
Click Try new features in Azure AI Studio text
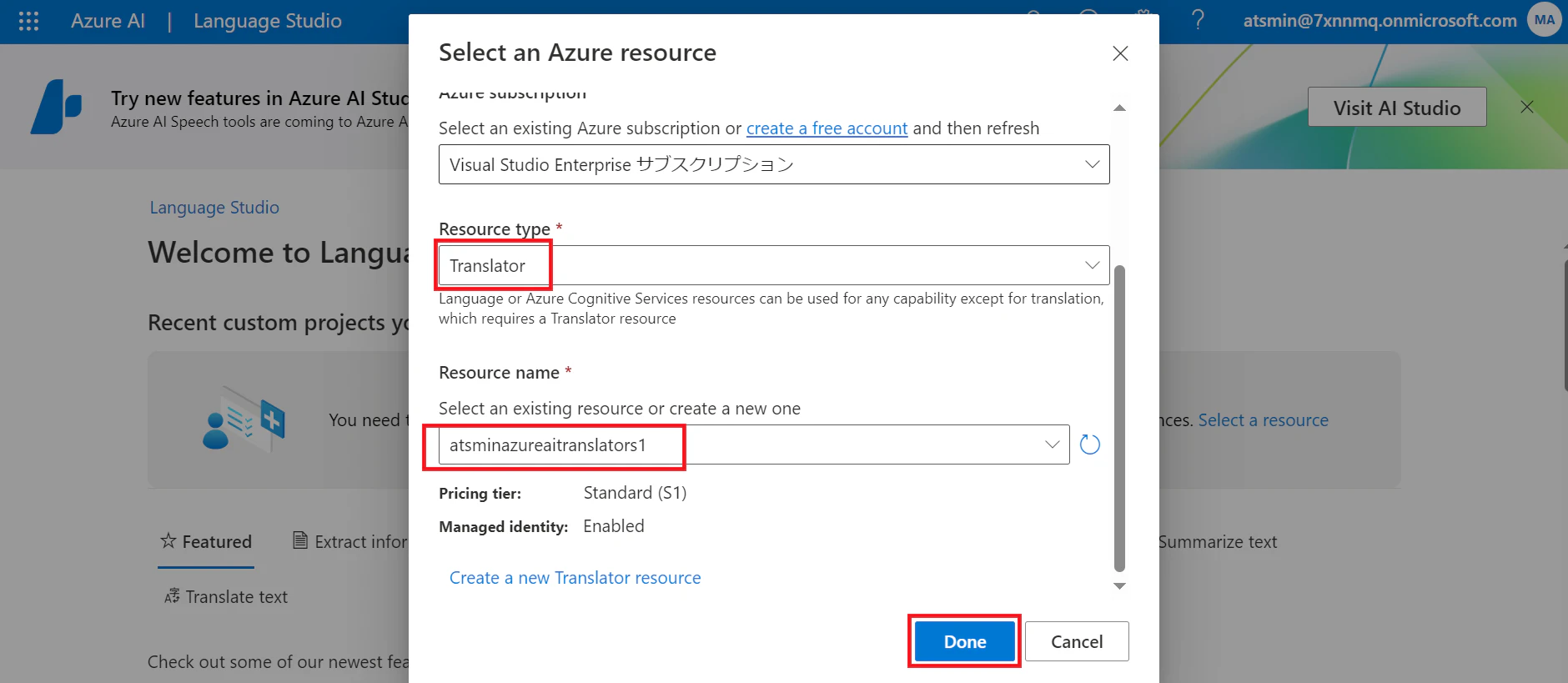259,98
